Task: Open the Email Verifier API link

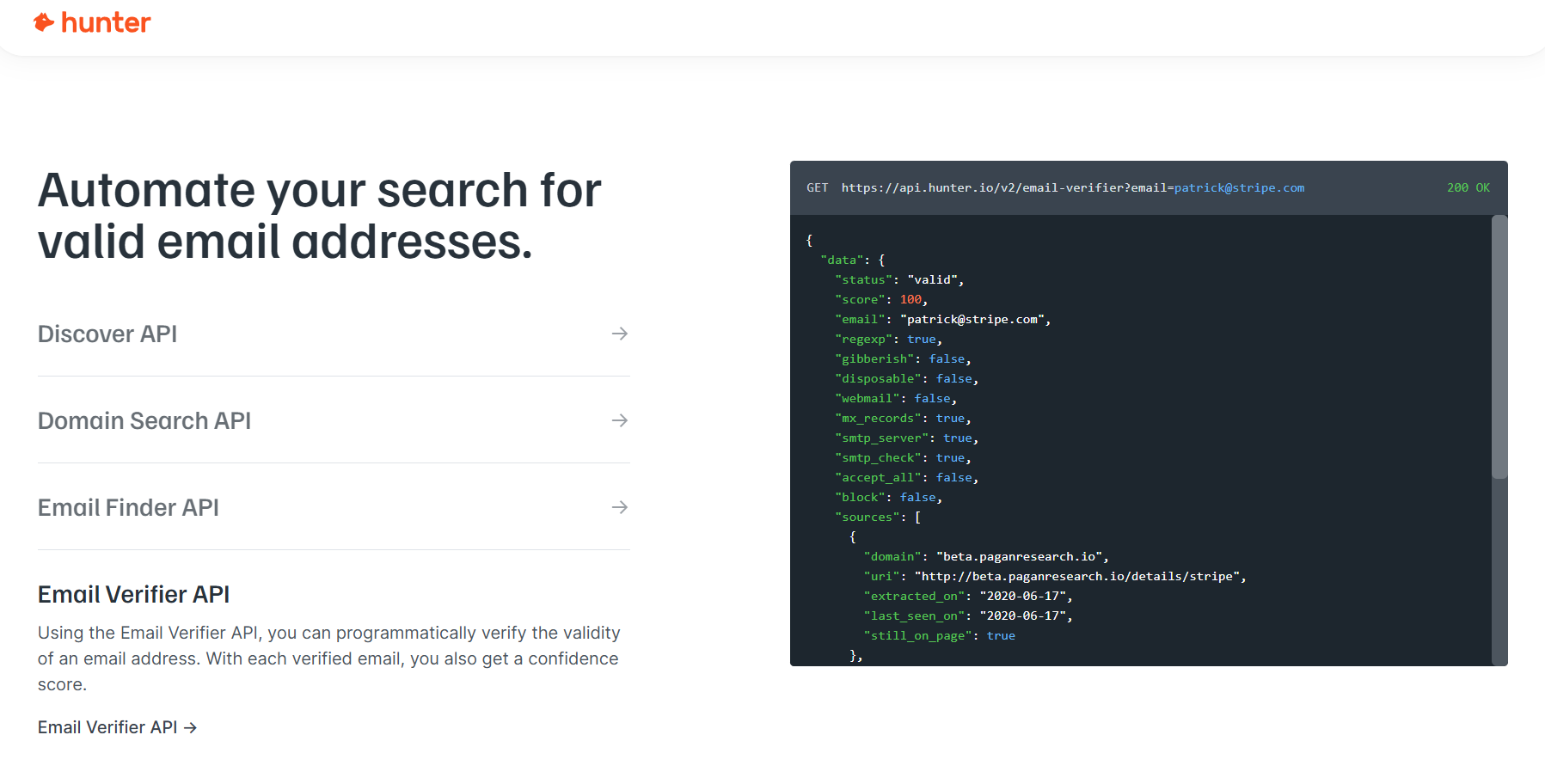Action: pyautogui.click(x=118, y=727)
